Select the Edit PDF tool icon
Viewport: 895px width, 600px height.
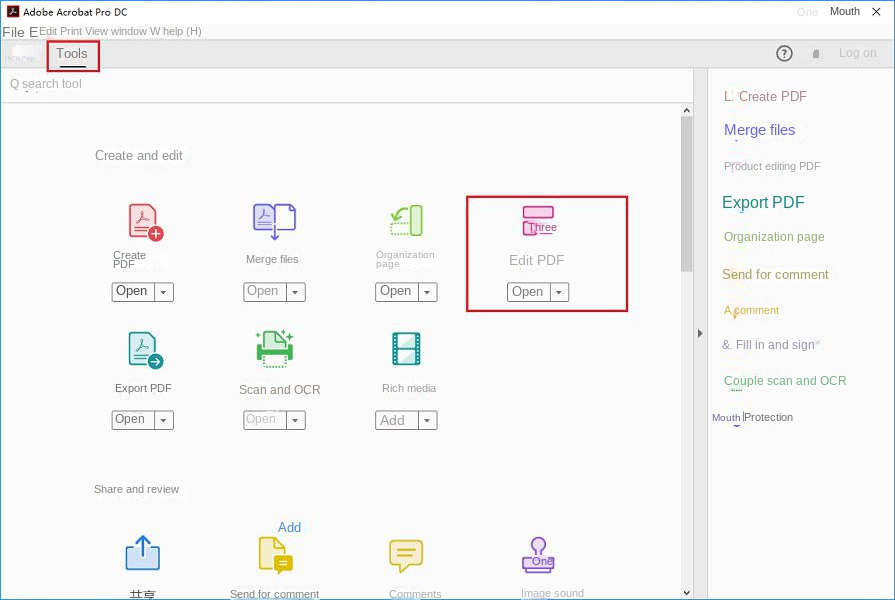pos(540,220)
